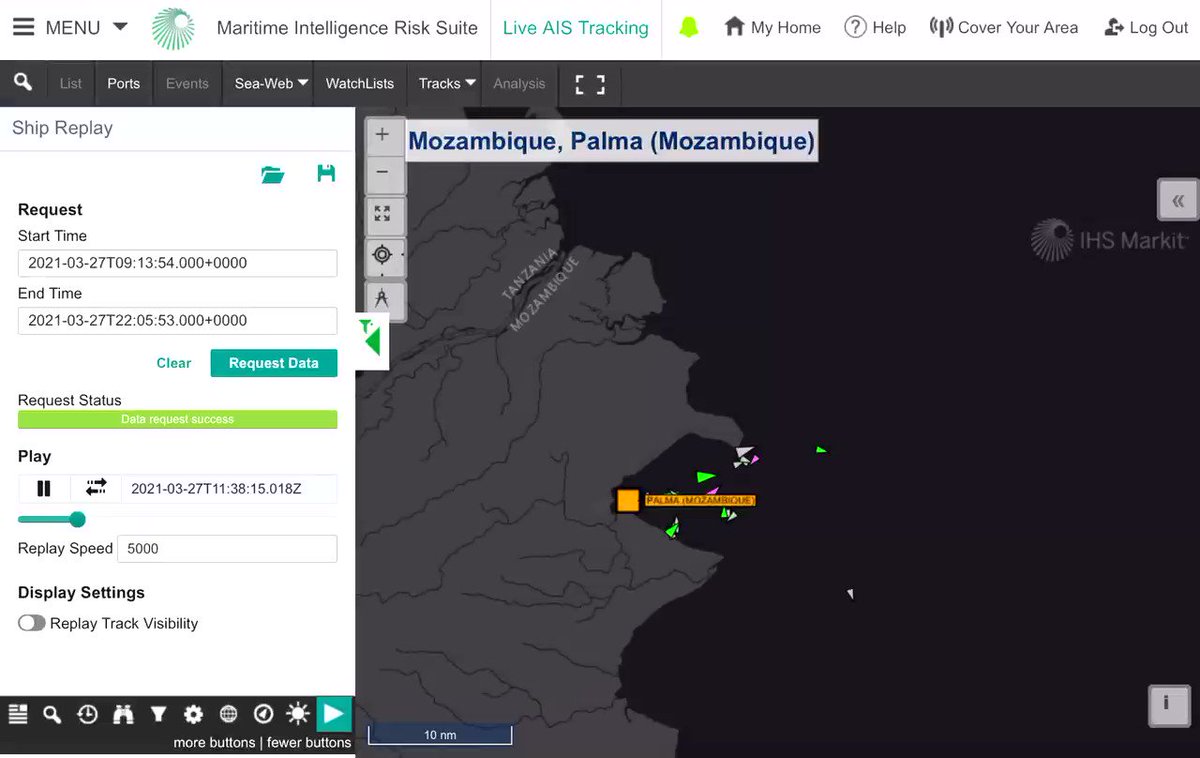Toggle fullscreen map view icon
This screenshot has width=1200, height=758.
click(x=590, y=85)
